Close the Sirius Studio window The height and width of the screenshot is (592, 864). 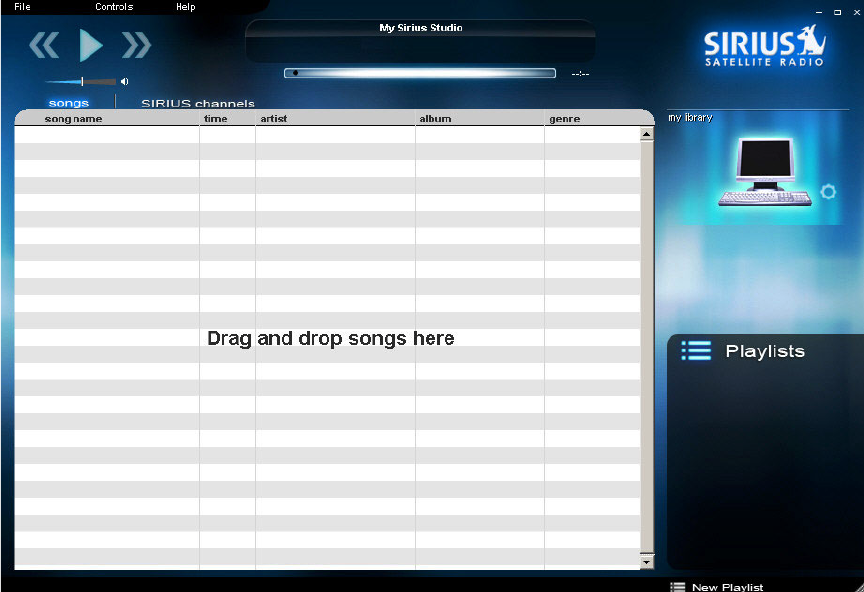tap(857, 12)
